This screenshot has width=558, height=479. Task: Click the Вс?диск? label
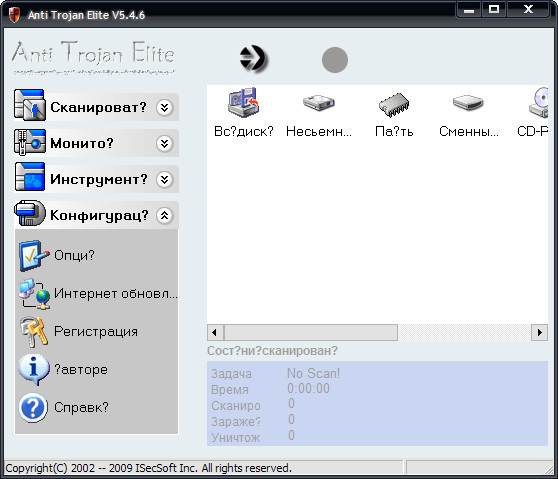pos(244,132)
